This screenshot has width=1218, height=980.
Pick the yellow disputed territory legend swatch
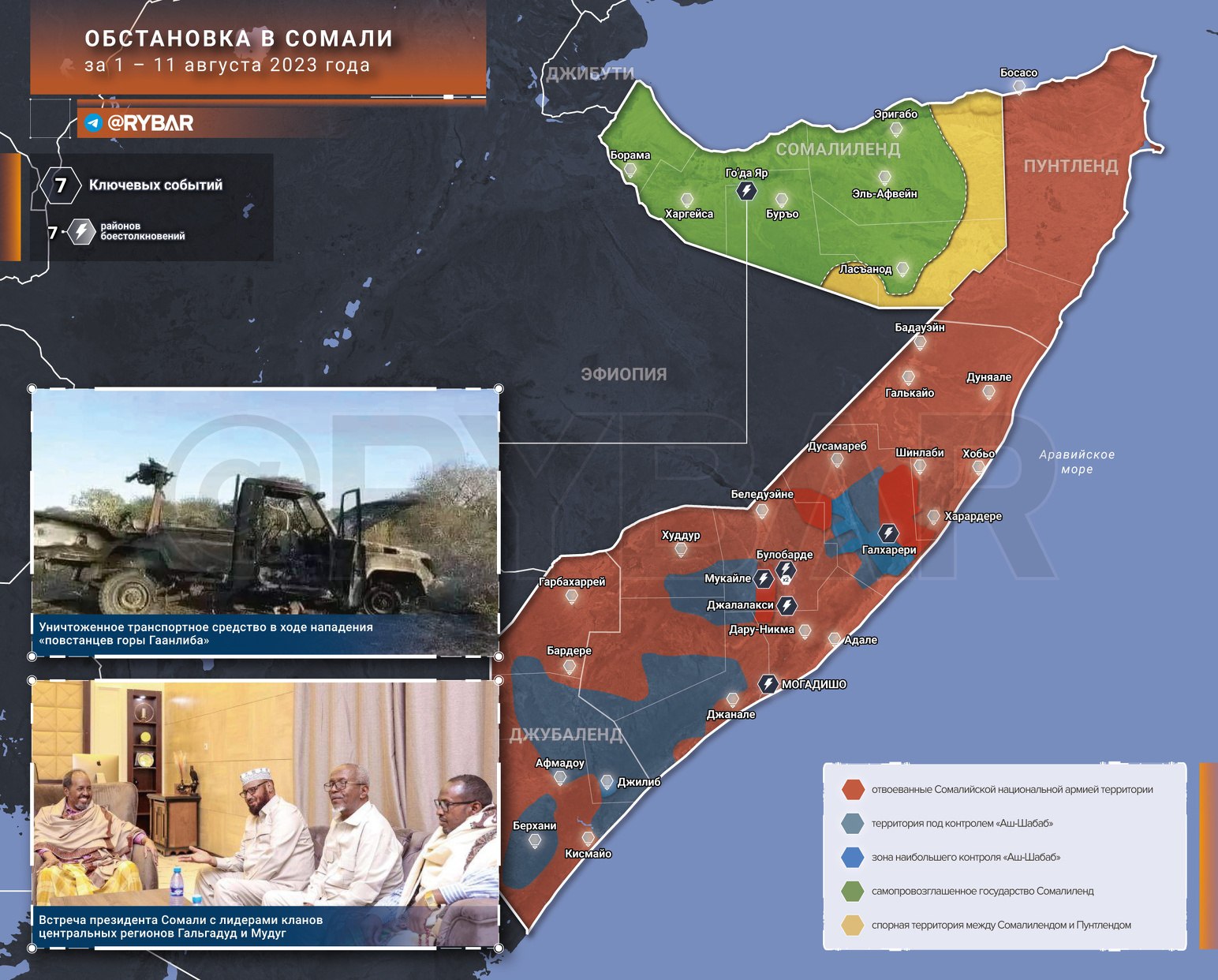(852, 925)
